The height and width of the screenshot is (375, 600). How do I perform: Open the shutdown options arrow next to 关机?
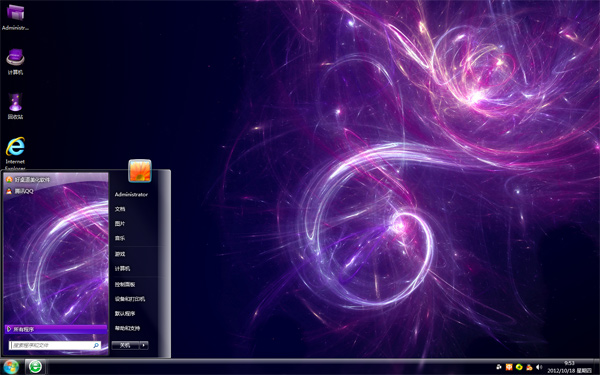pos(144,345)
